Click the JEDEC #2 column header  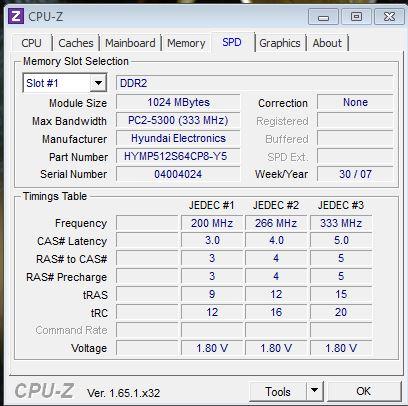pyautogui.click(x=276, y=205)
